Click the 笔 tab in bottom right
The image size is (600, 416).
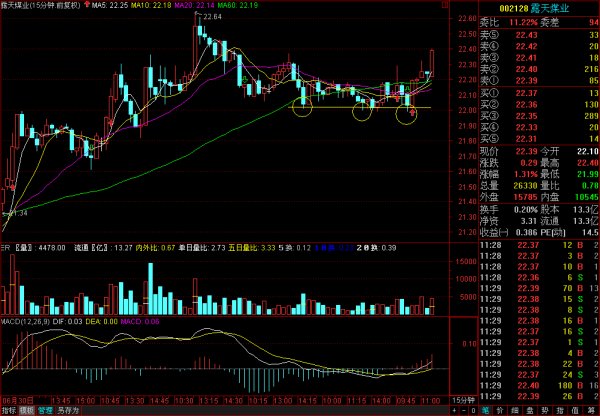[x=486, y=410]
